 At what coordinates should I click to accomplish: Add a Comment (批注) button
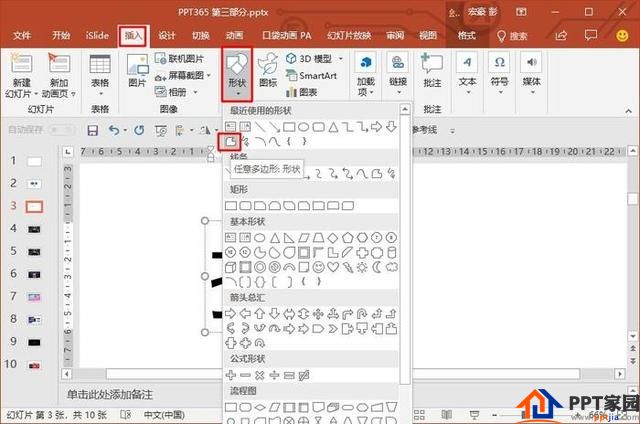click(x=432, y=71)
